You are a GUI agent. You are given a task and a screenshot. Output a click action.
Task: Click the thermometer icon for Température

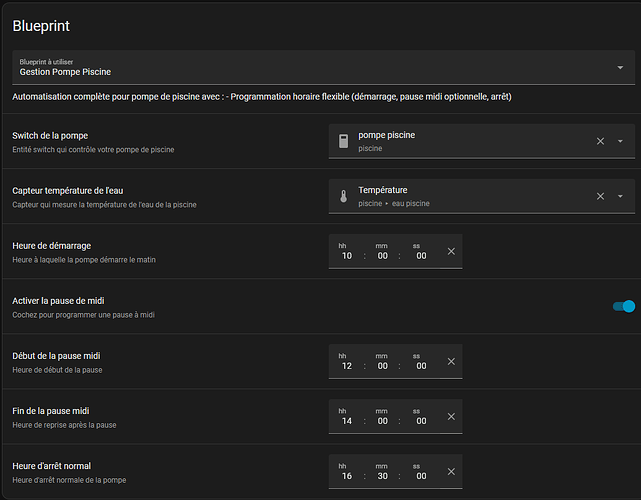(x=343, y=197)
